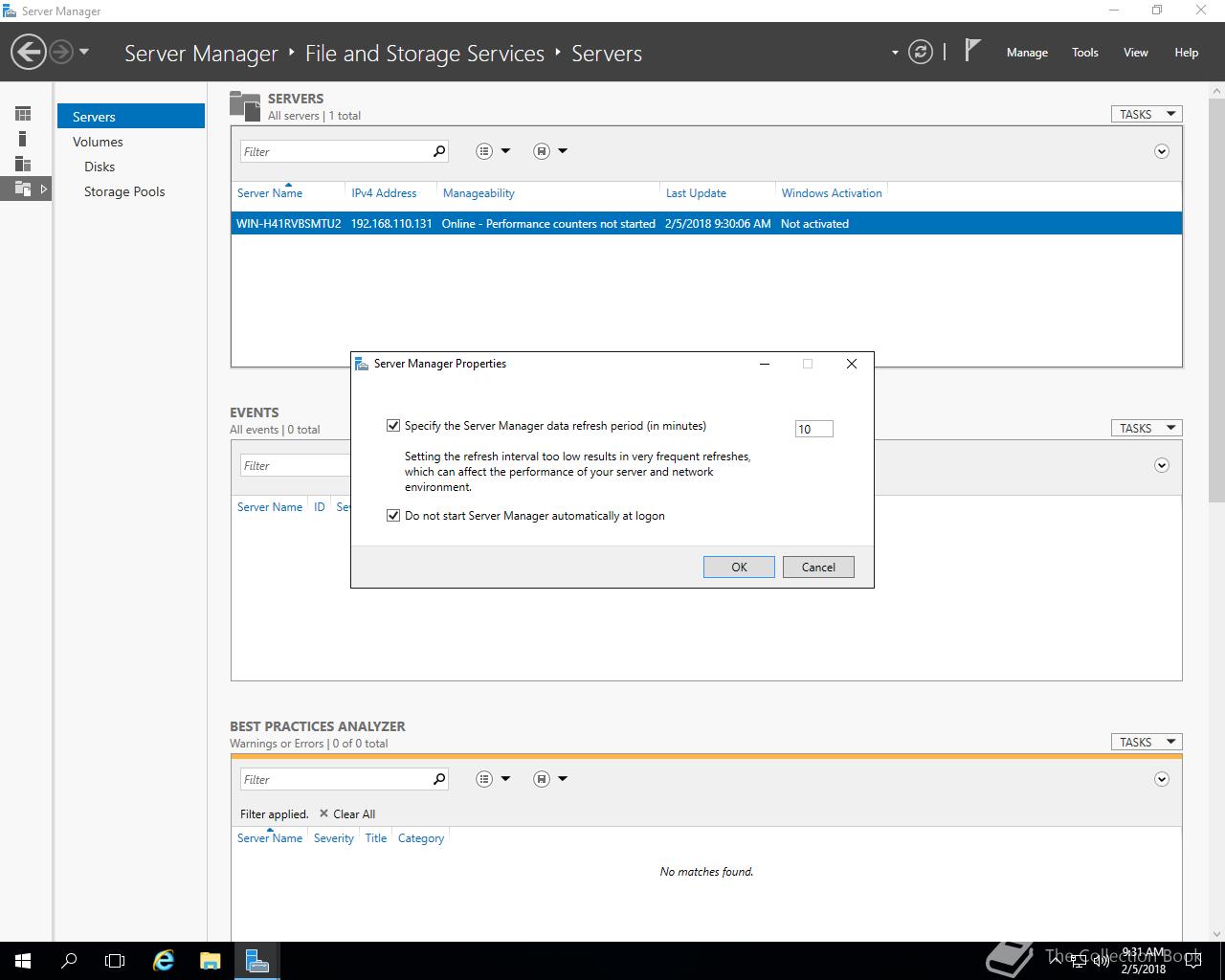Viewport: 1225px width, 980px height.
Task: Open the dropdown arrow beside Refresh
Action: pos(895,53)
